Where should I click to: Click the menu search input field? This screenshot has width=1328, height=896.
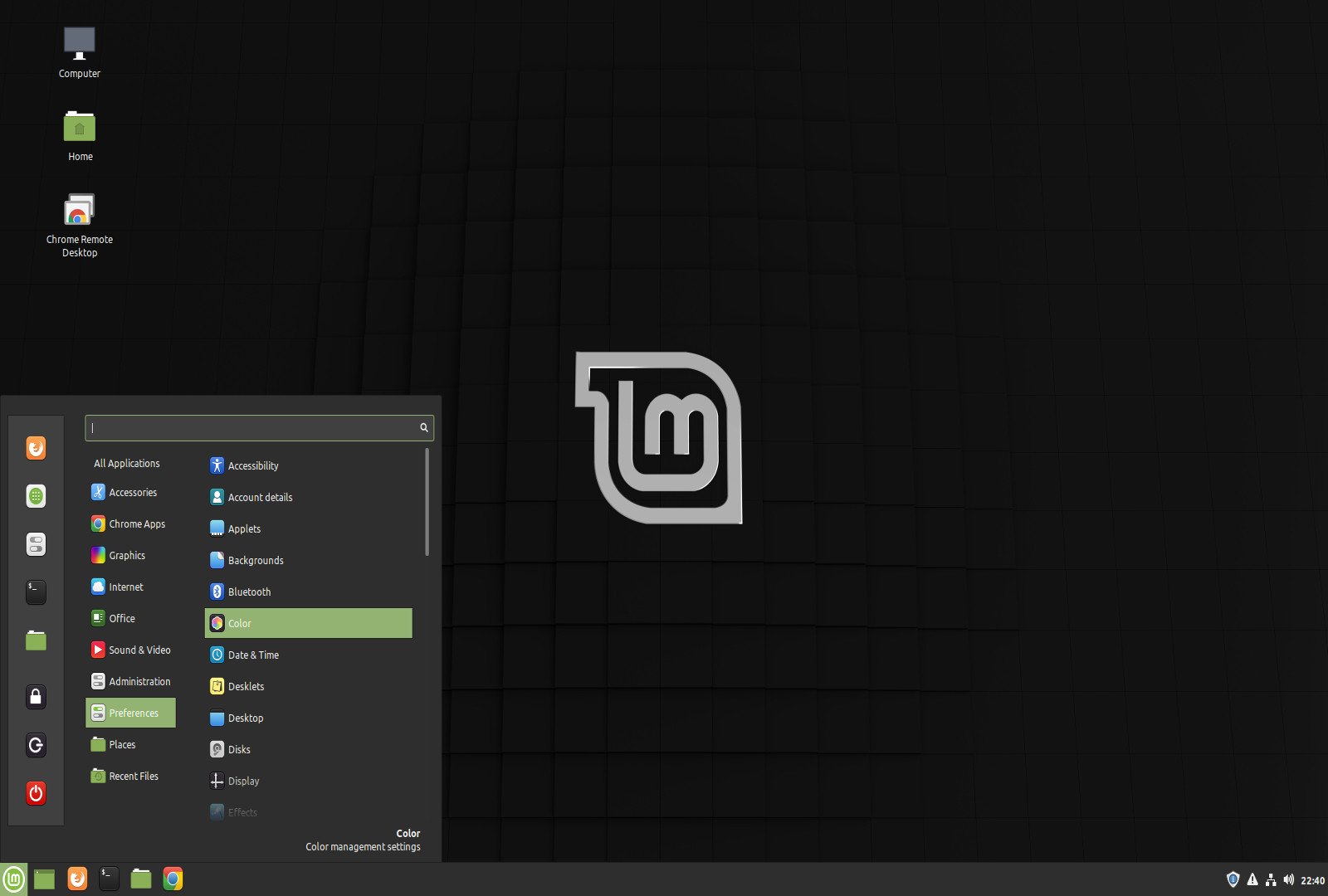[x=253, y=428]
